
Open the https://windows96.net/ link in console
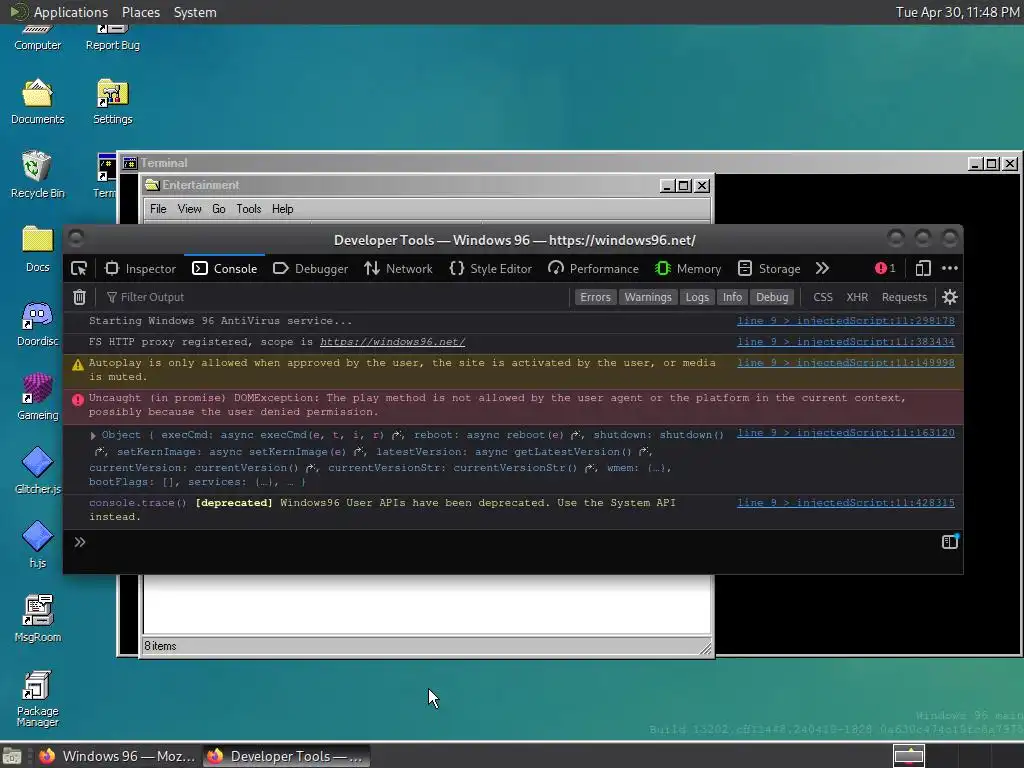392,342
